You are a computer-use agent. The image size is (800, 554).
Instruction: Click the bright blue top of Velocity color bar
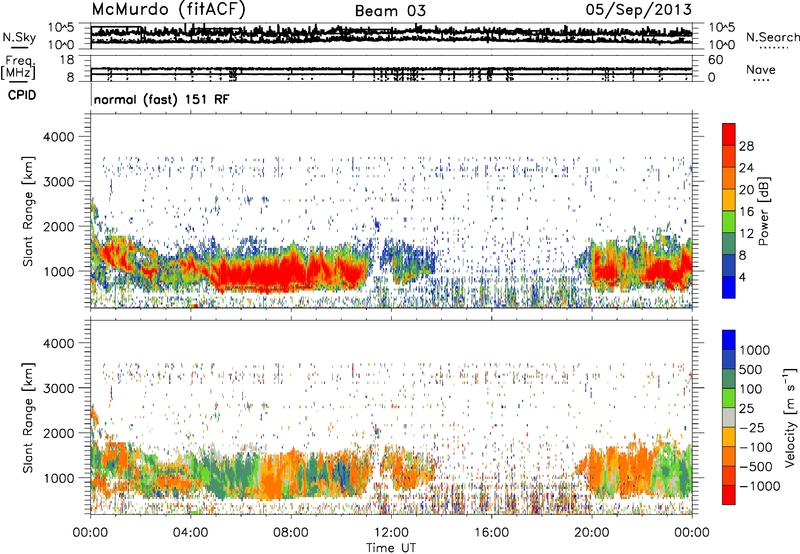[729, 340]
